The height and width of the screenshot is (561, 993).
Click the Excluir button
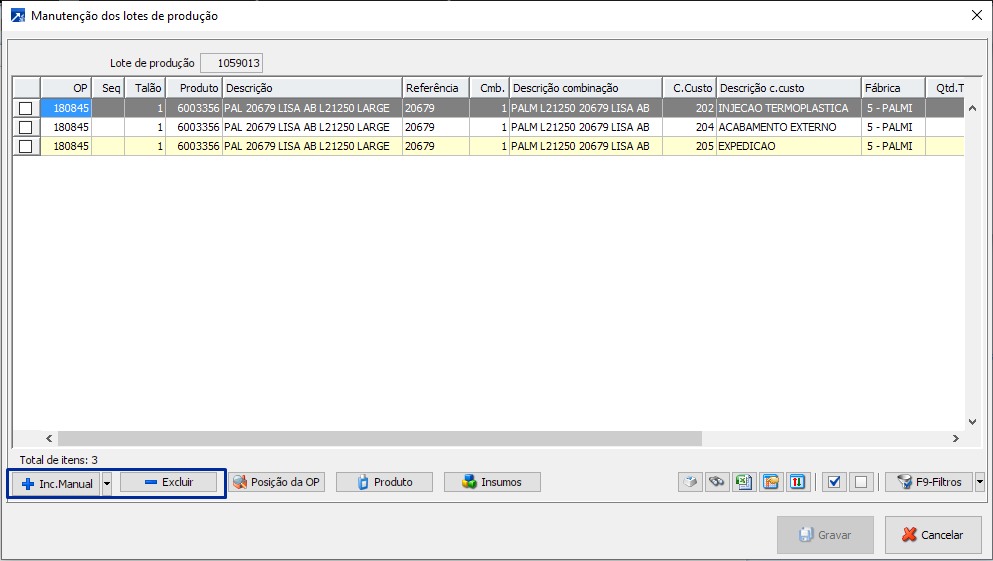tap(168, 482)
